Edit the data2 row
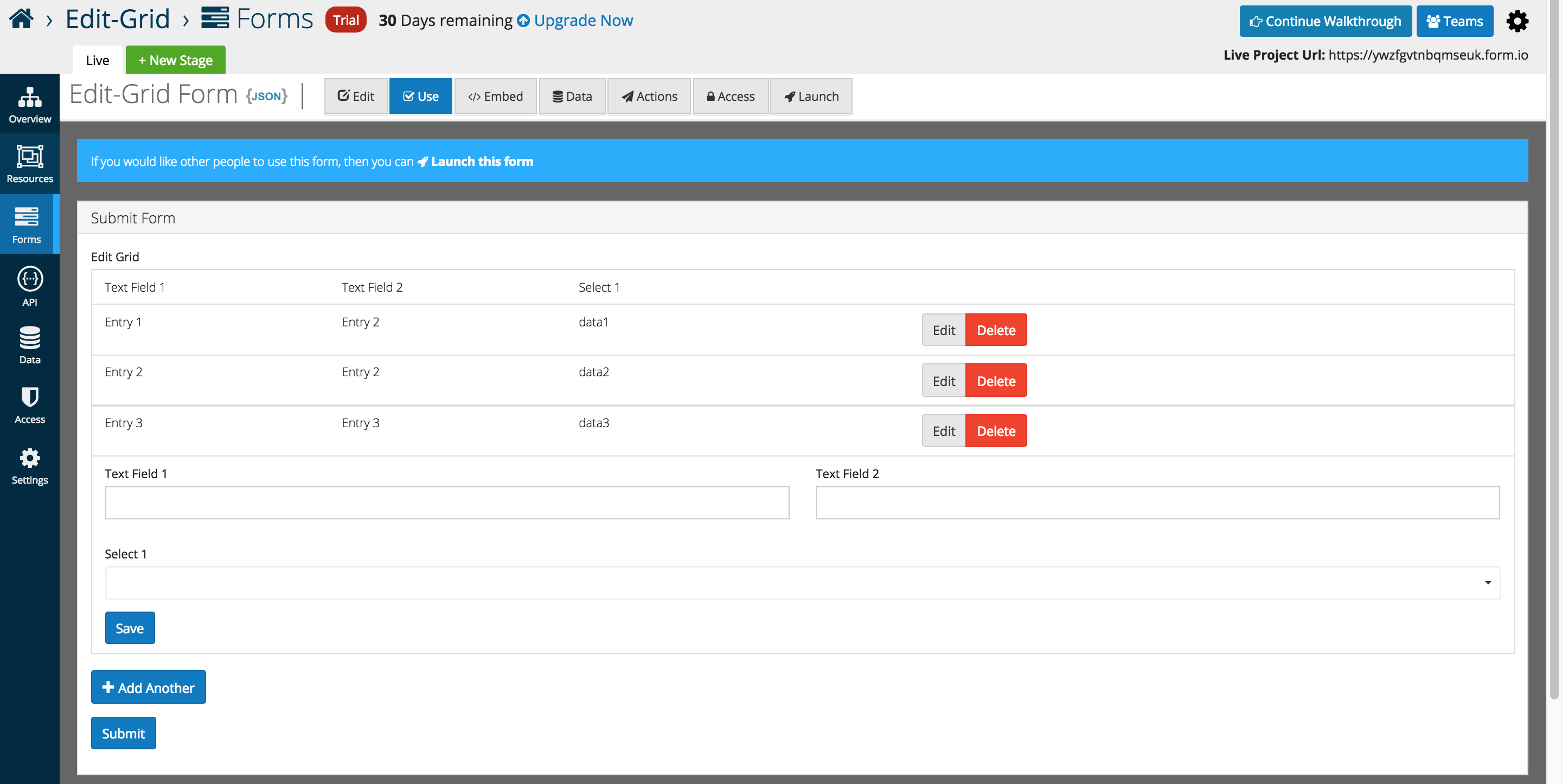 [944, 380]
